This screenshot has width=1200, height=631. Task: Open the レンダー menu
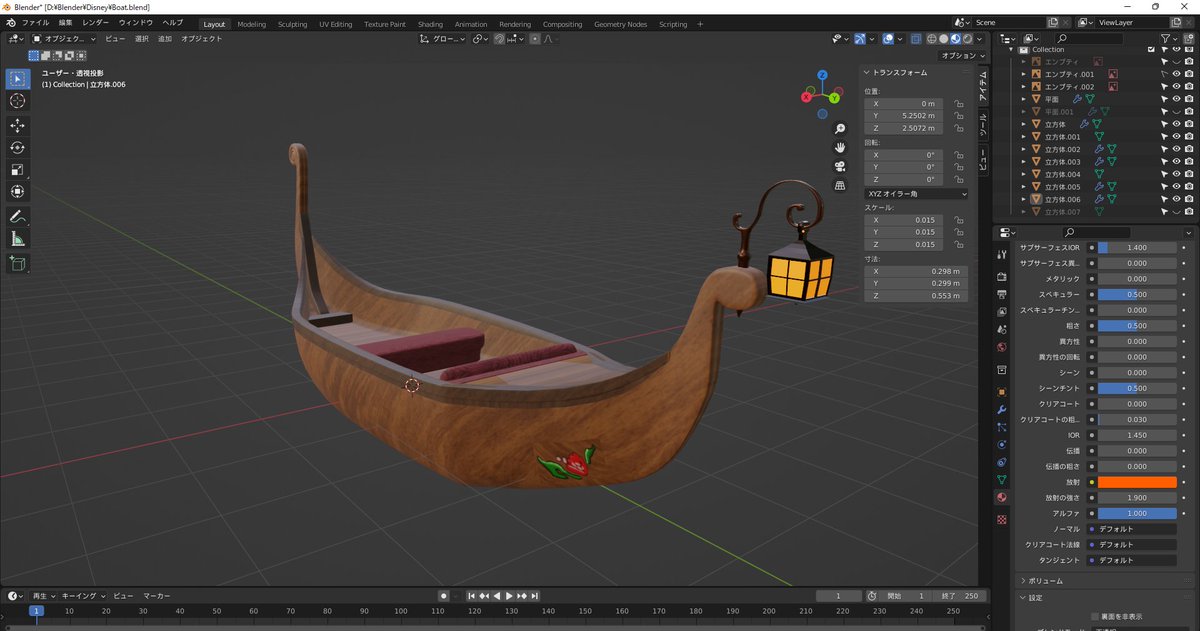[96, 22]
